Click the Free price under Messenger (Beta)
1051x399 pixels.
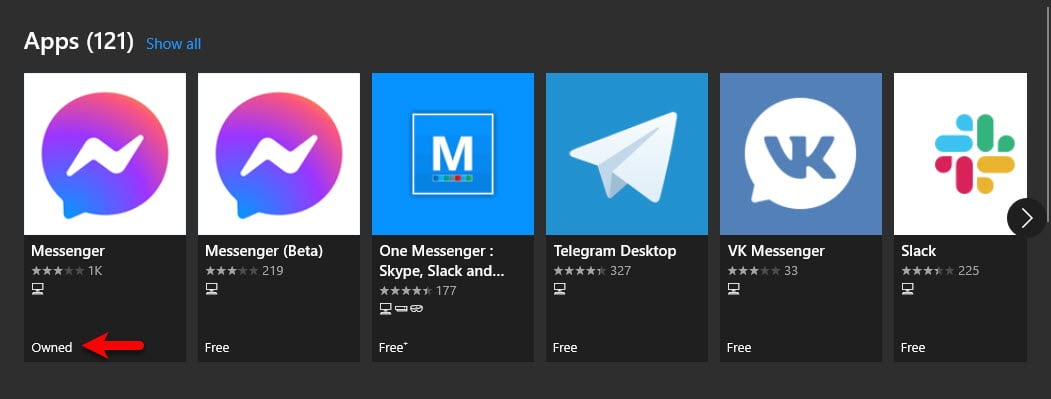(x=217, y=347)
